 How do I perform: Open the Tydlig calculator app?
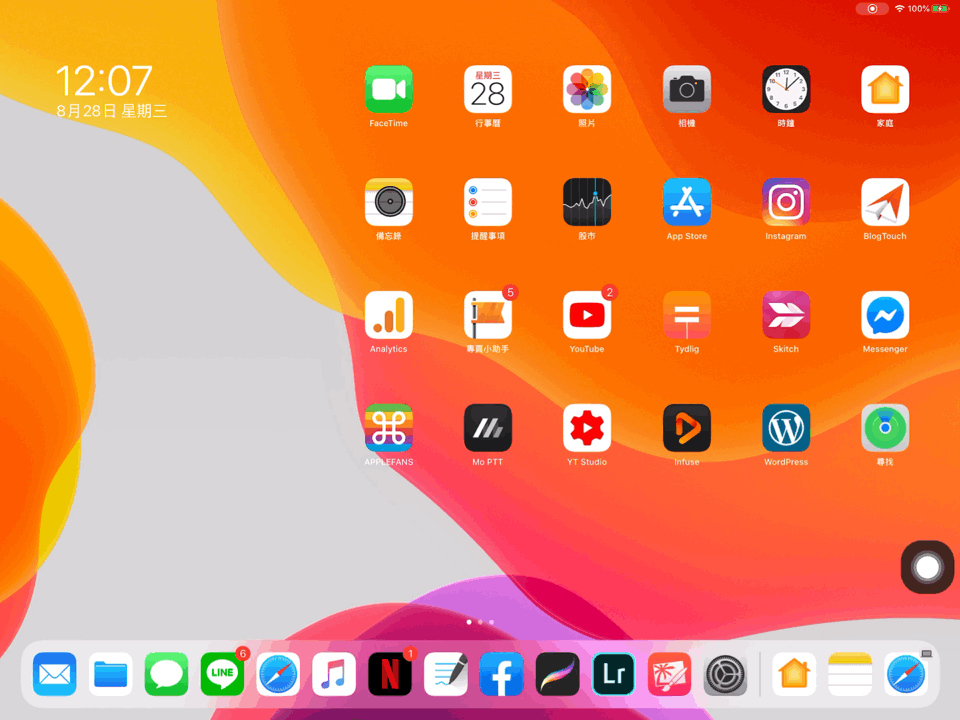pyautogui.click(x=686, y=315)
